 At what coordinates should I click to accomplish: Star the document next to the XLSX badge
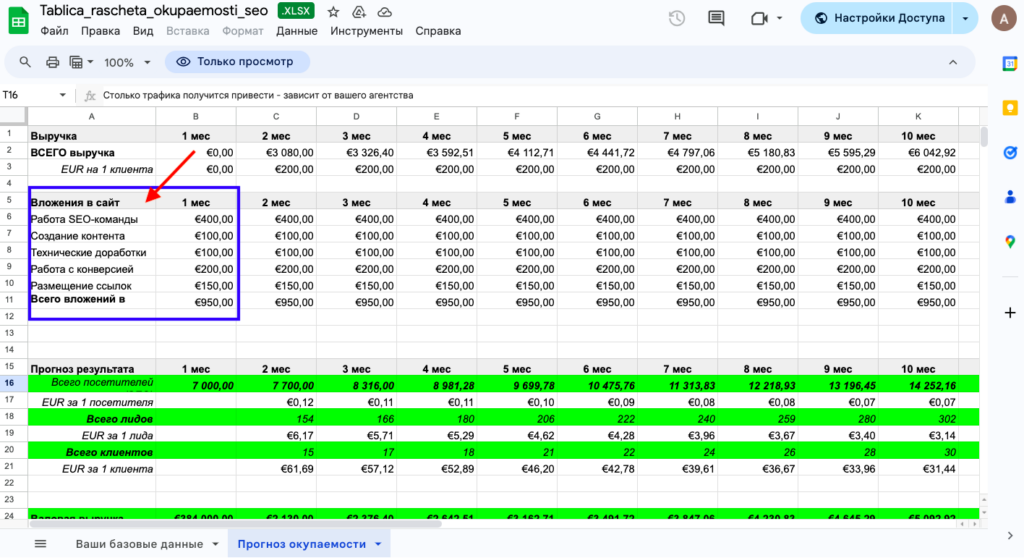(333, 12)
